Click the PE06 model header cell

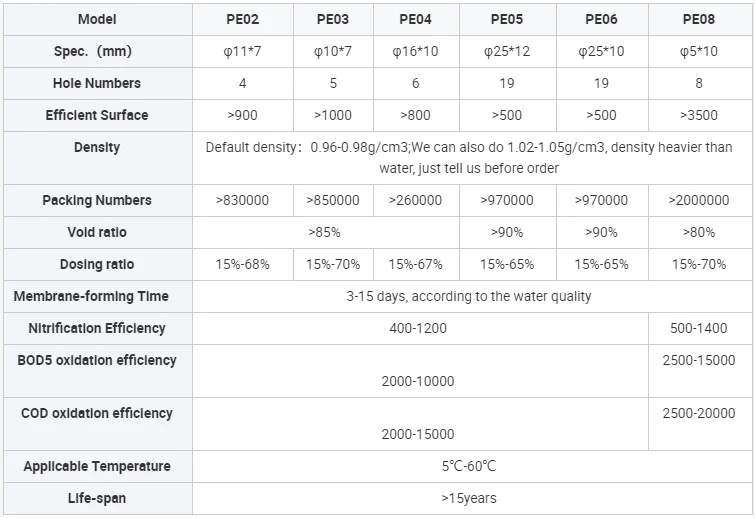(x=601, y=19)
